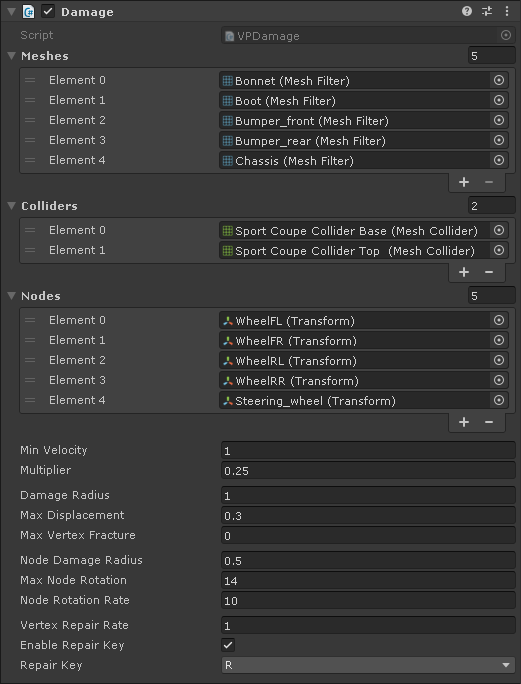Add an element to the Nodes list
The width and height of the screenshot is (521, 684).
(464, 422)
